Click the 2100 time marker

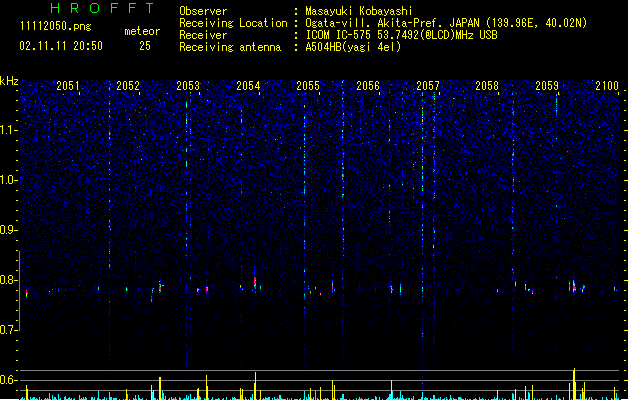pos(607,86)
